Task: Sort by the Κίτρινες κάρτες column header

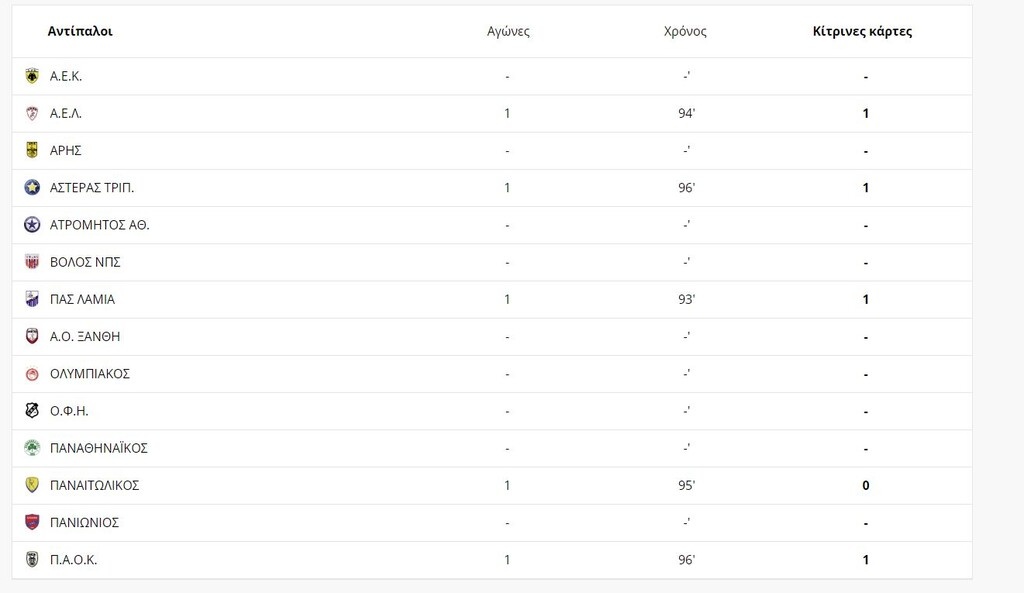Action: 862,31
